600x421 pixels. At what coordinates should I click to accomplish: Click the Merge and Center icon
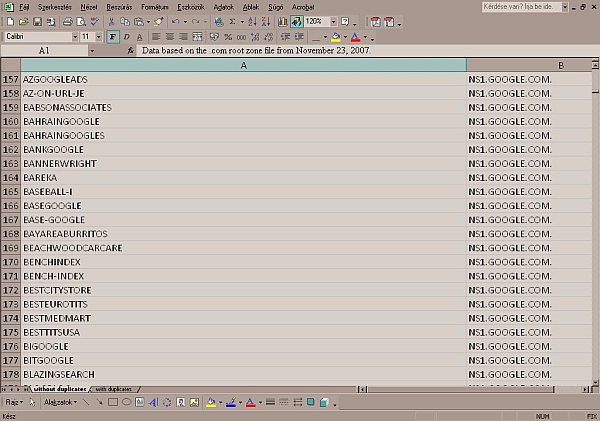(x=197, y=37)
